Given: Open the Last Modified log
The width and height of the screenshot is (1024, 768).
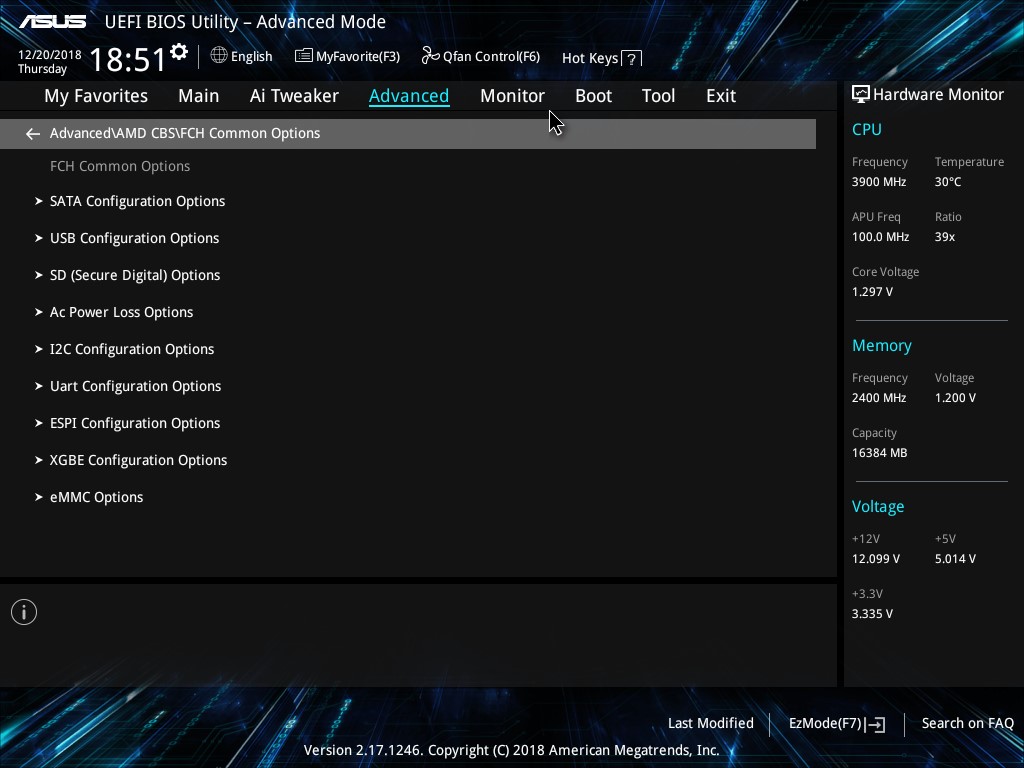Looking at the screenshot, I should pos(711,724).
